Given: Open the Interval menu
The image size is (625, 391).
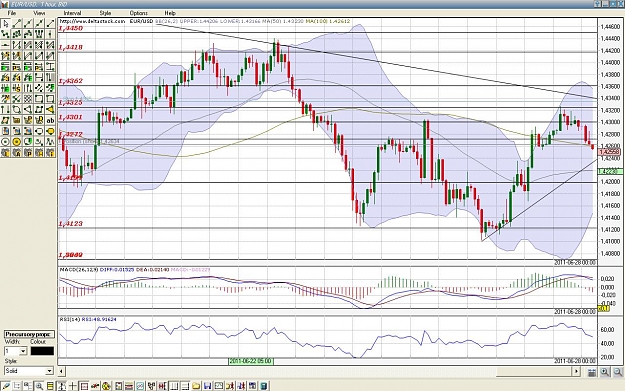Looking at the screenshot, I should tap(72, 13).
